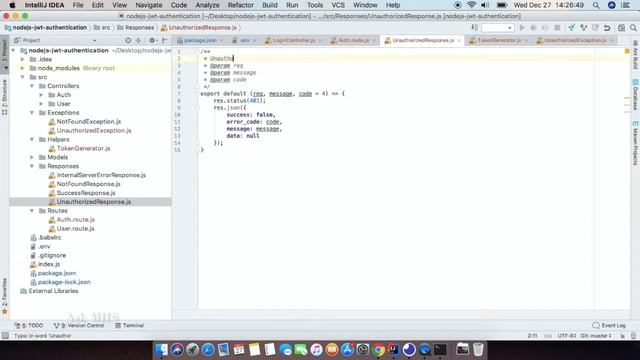Click UTF-8 encoding in status bar
The height and width of the screenshot is (360, 640).
tap(567, 336)
